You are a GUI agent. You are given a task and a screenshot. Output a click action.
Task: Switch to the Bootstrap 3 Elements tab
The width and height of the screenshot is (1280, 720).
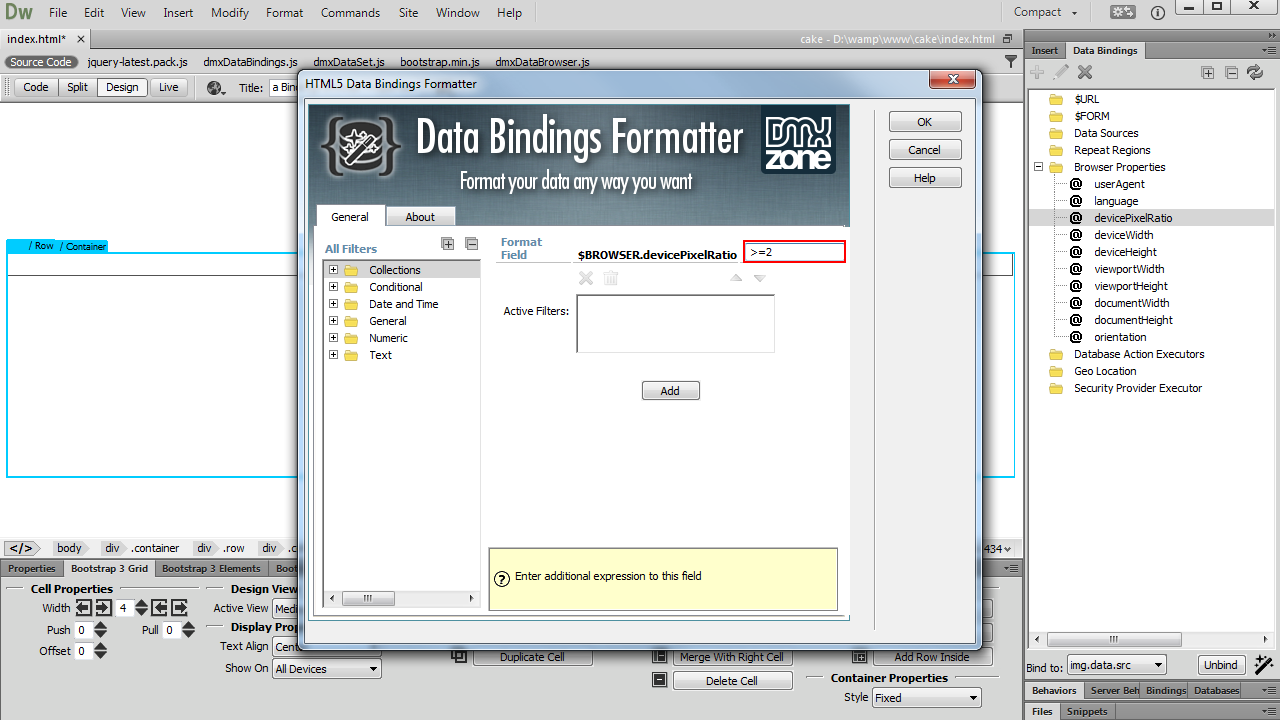click(211, 568)
